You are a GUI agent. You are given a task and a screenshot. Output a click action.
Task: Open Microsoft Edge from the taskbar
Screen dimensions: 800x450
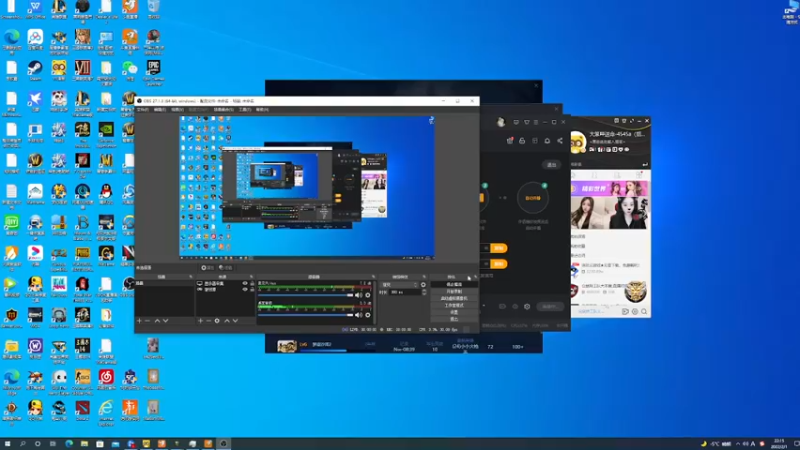(69, 444)
